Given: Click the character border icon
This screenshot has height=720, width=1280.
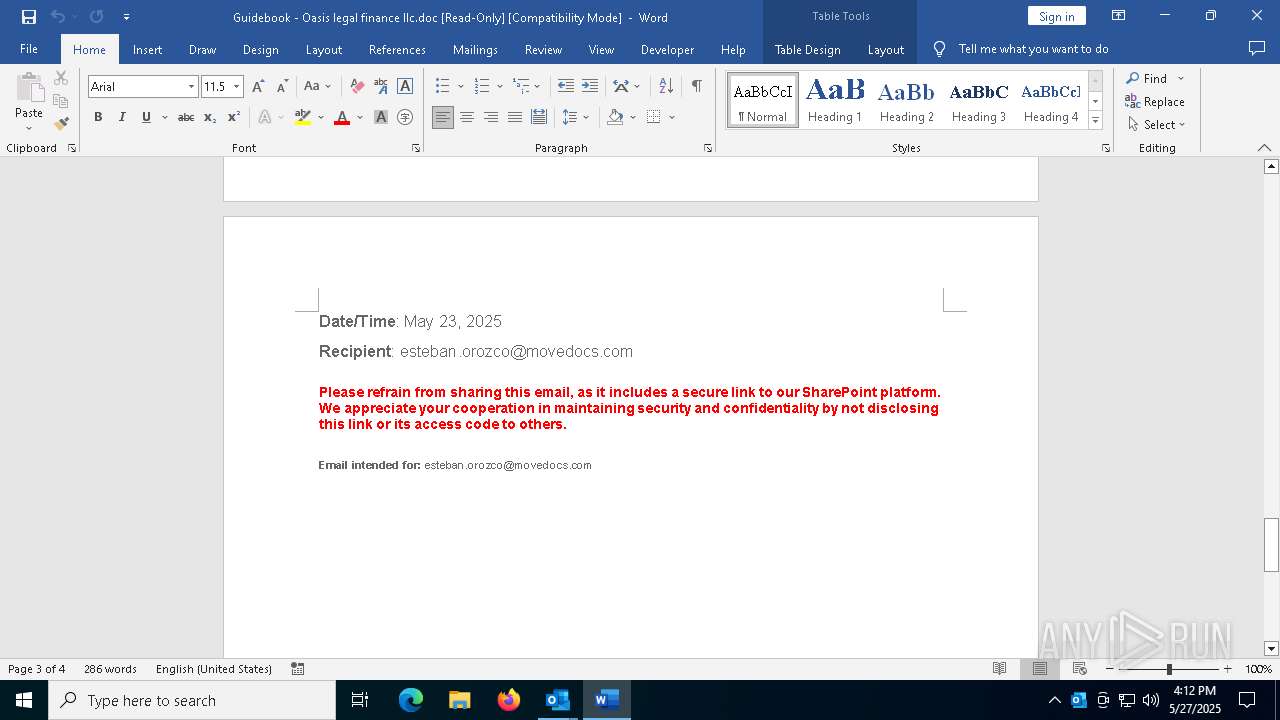Looking at the screenshot, I should [x=405, y=86].
